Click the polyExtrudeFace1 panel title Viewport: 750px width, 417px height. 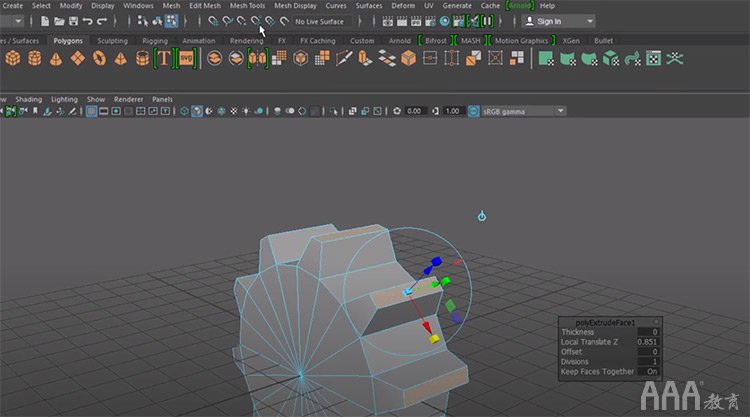605,323
